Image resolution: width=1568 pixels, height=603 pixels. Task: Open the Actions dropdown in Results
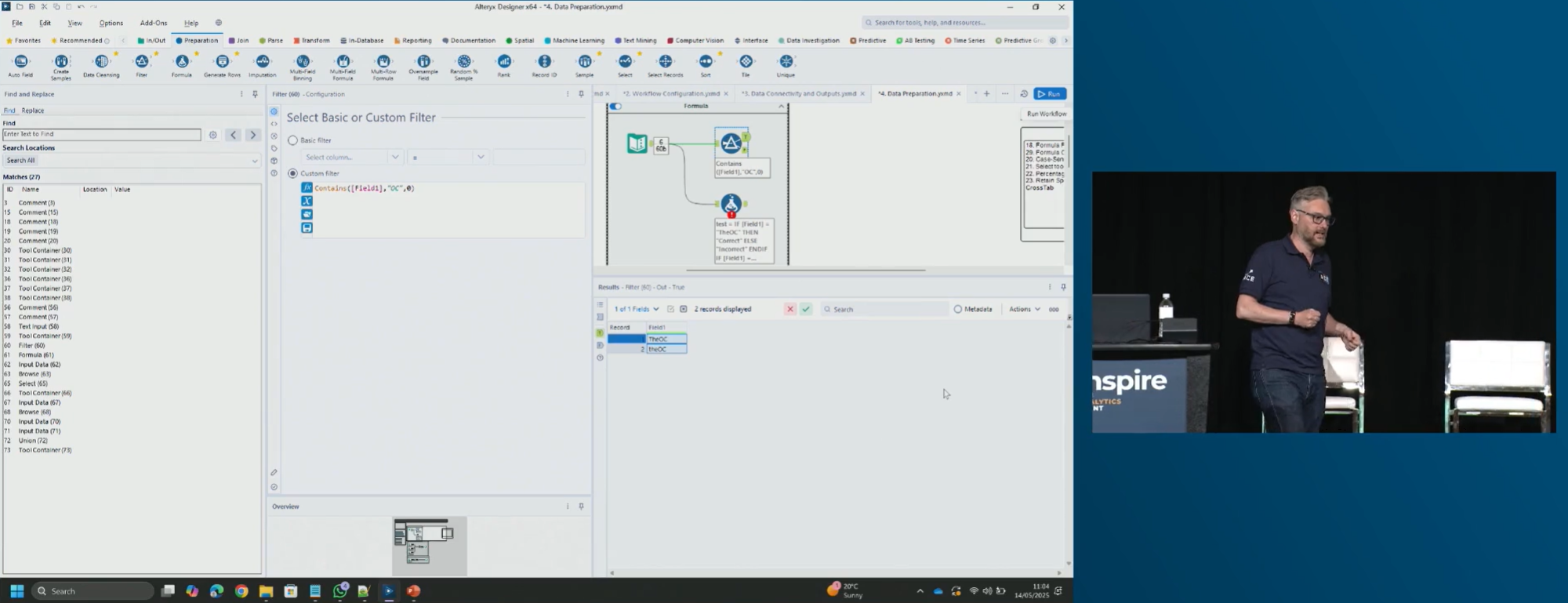point(1025,310)
